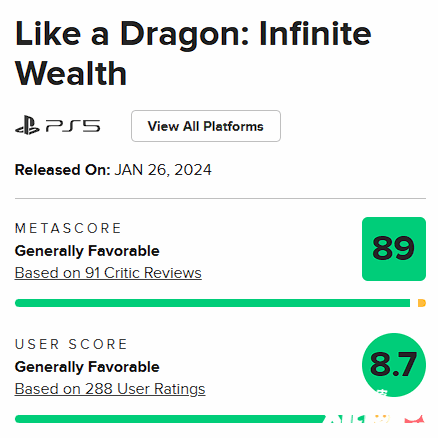Viewport: 438px width, 438px height.
Task: Click the USER SCORE section heading
Action: pos(71,344)
